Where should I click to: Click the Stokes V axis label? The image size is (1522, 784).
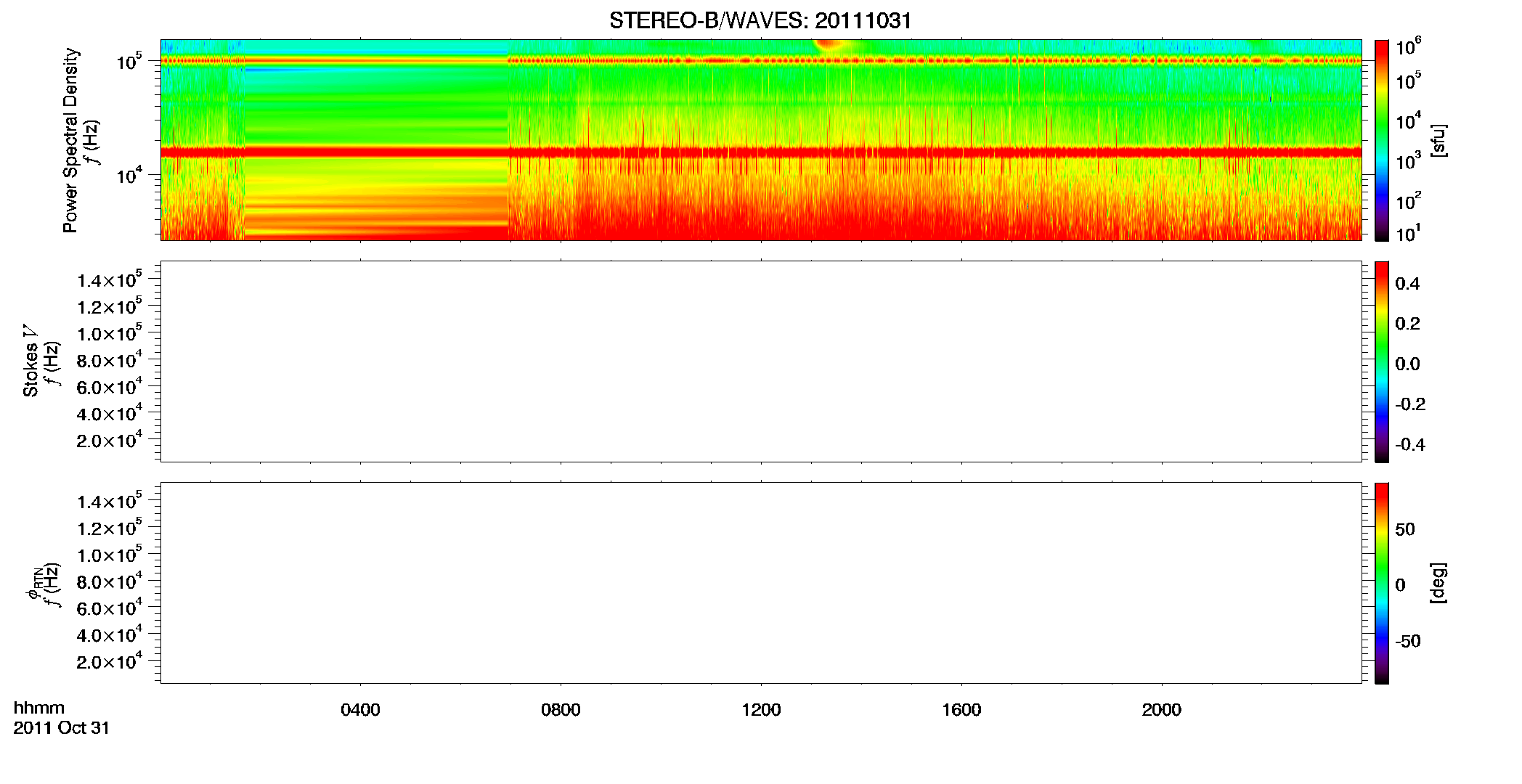pos(30,361)
